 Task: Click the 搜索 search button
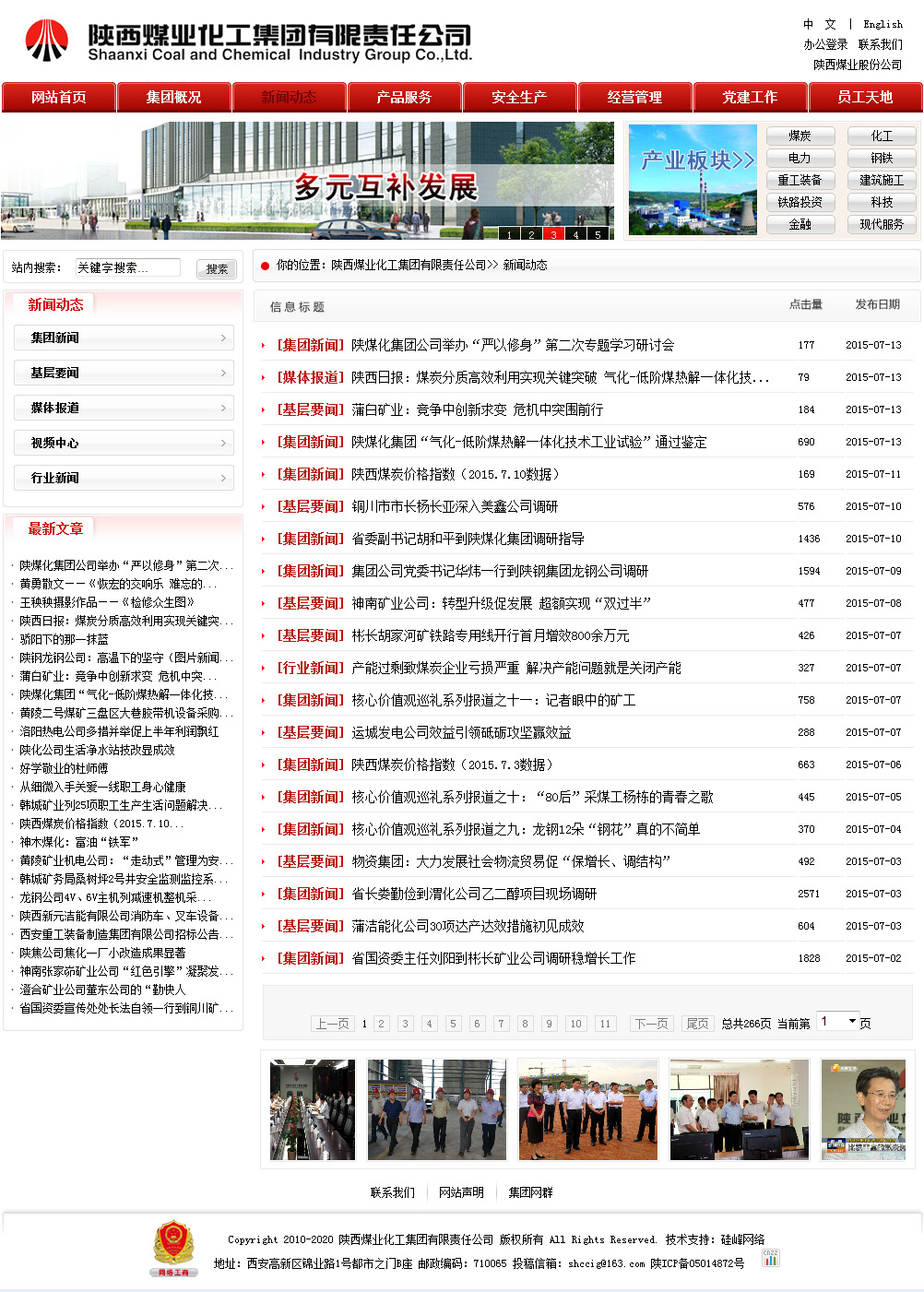tap(217, 268)
